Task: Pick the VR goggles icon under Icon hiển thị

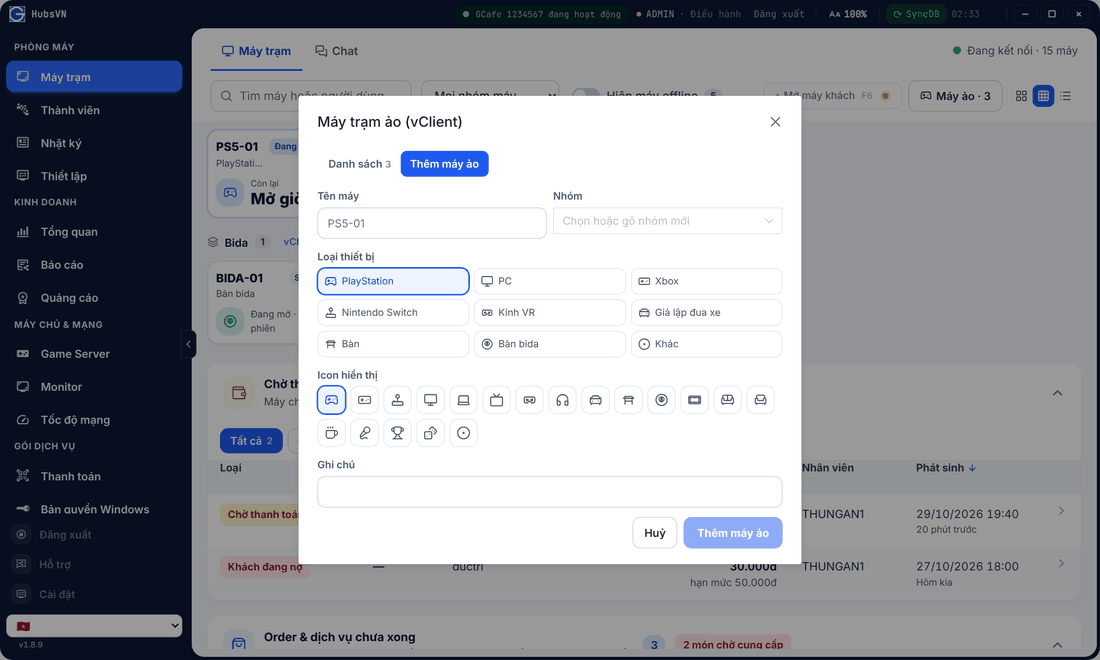Action: pos(530,400)
